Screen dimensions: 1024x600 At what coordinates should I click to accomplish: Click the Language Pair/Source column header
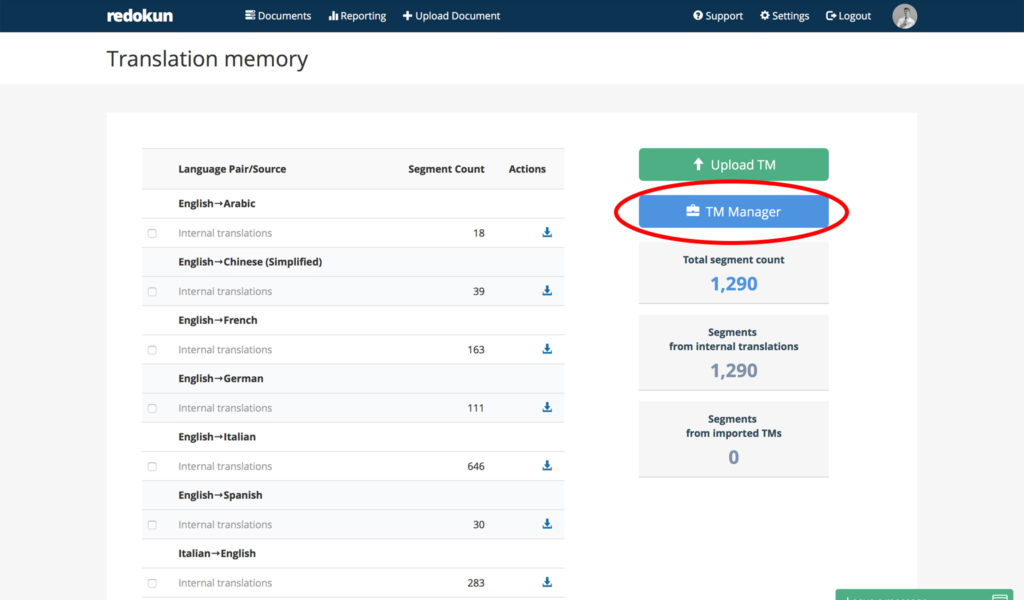(232, 169)
